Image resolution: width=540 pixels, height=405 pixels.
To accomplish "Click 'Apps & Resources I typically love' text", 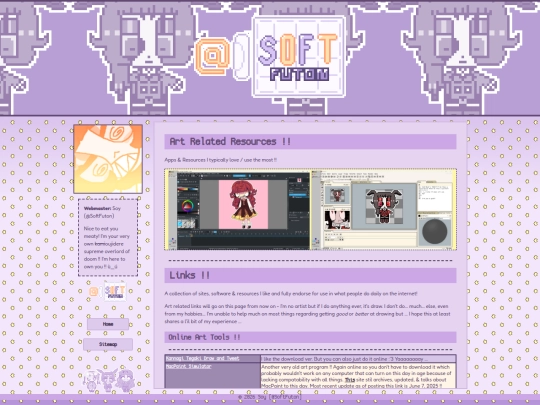I will 220,160.
